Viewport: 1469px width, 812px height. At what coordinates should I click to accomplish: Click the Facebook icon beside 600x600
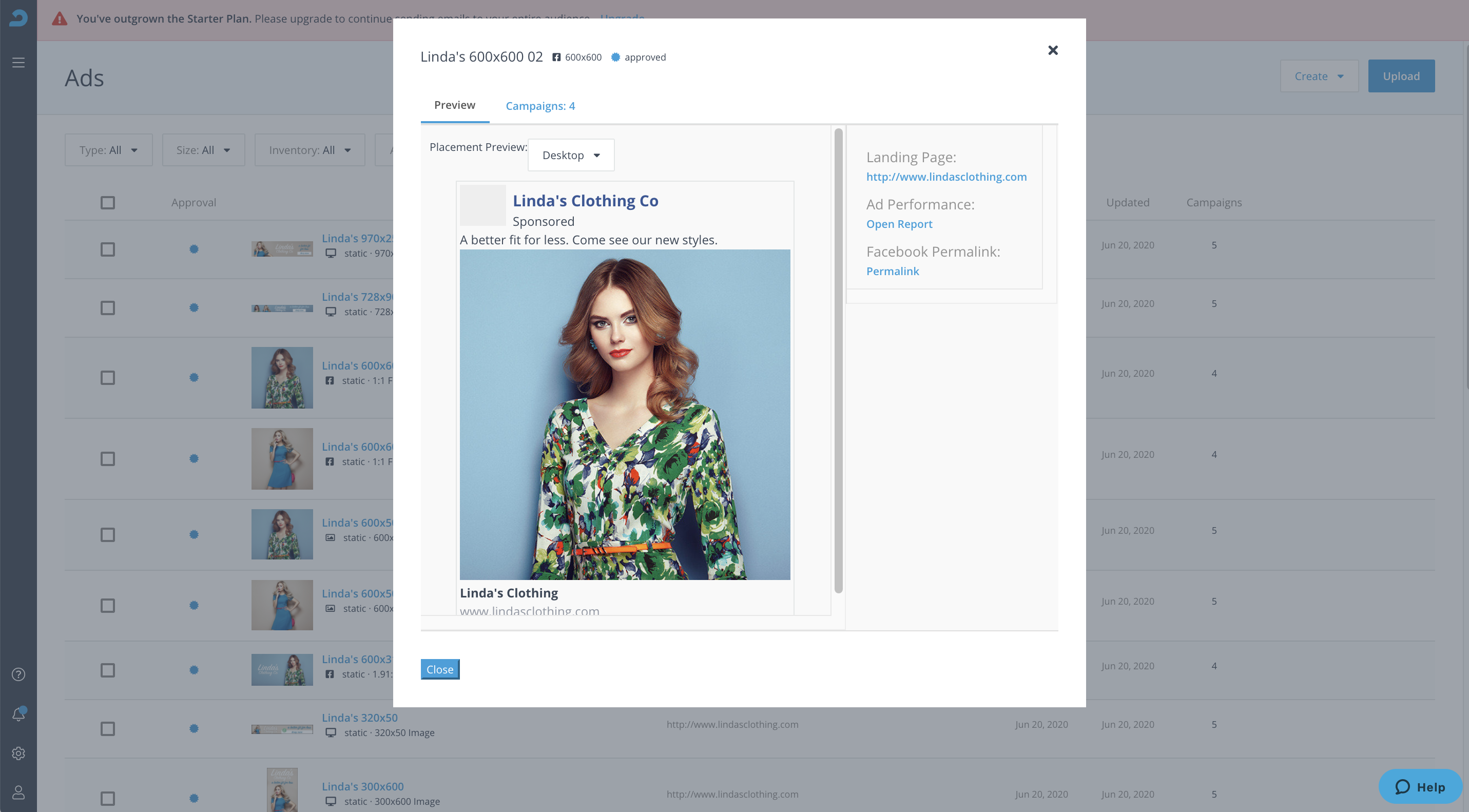click(556, 57)
